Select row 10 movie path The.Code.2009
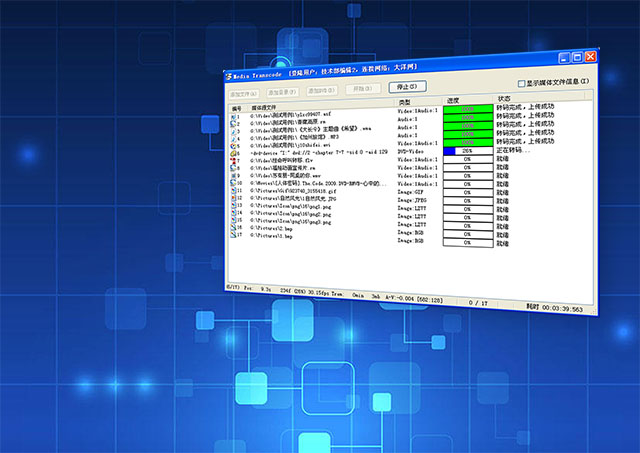Image resolution: width=640 pixels, height=453 pixels. tap(318, 183)
